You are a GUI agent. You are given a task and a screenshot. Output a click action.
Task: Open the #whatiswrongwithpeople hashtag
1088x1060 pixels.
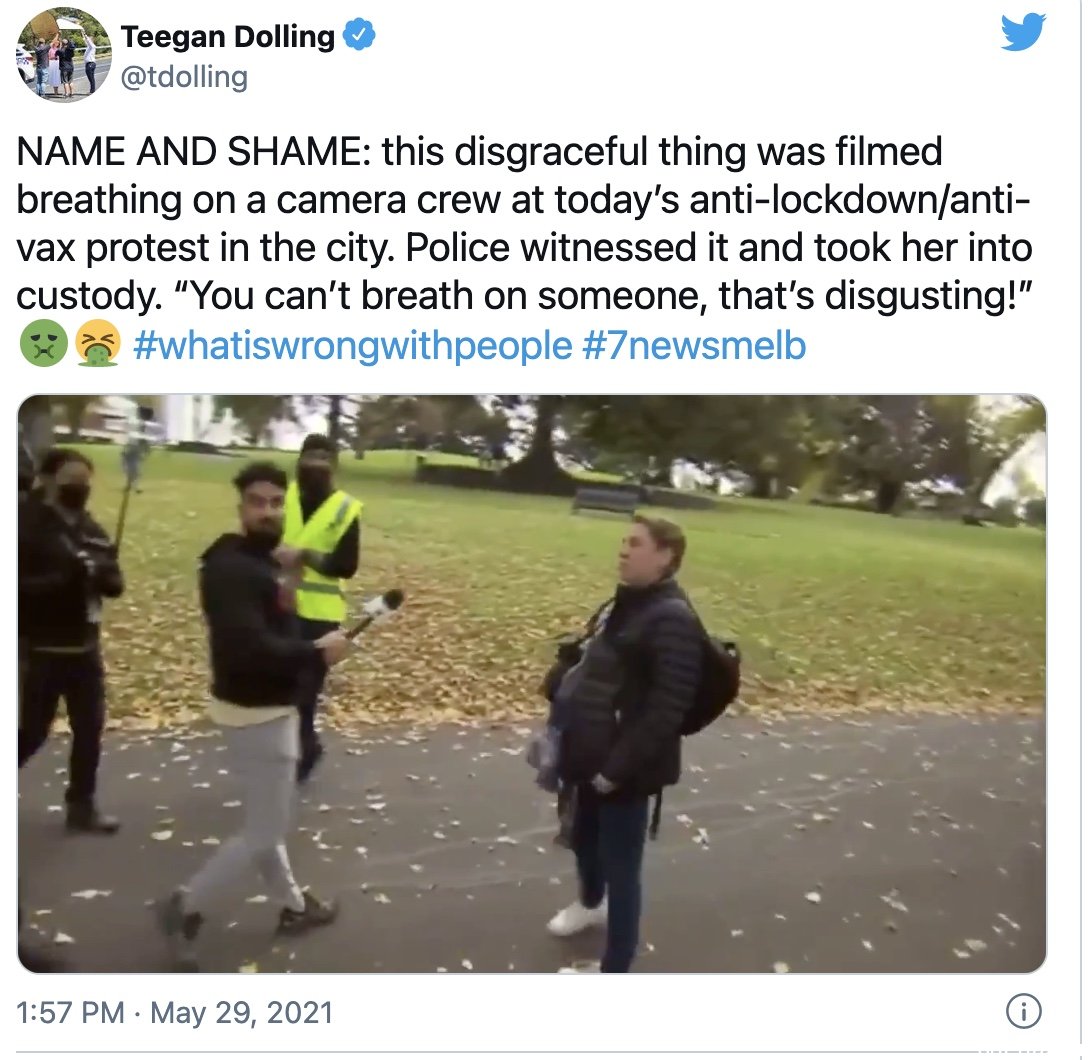tap(352, 345)
